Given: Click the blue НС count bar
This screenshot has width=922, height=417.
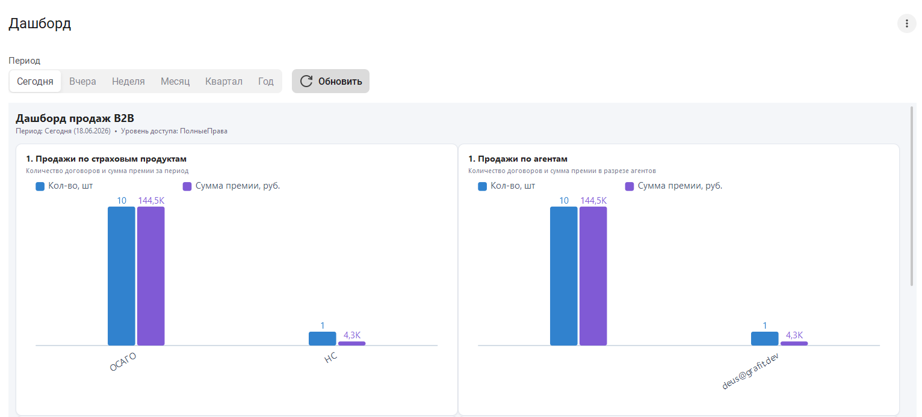Looking at the screenshot, I should 322,339.
